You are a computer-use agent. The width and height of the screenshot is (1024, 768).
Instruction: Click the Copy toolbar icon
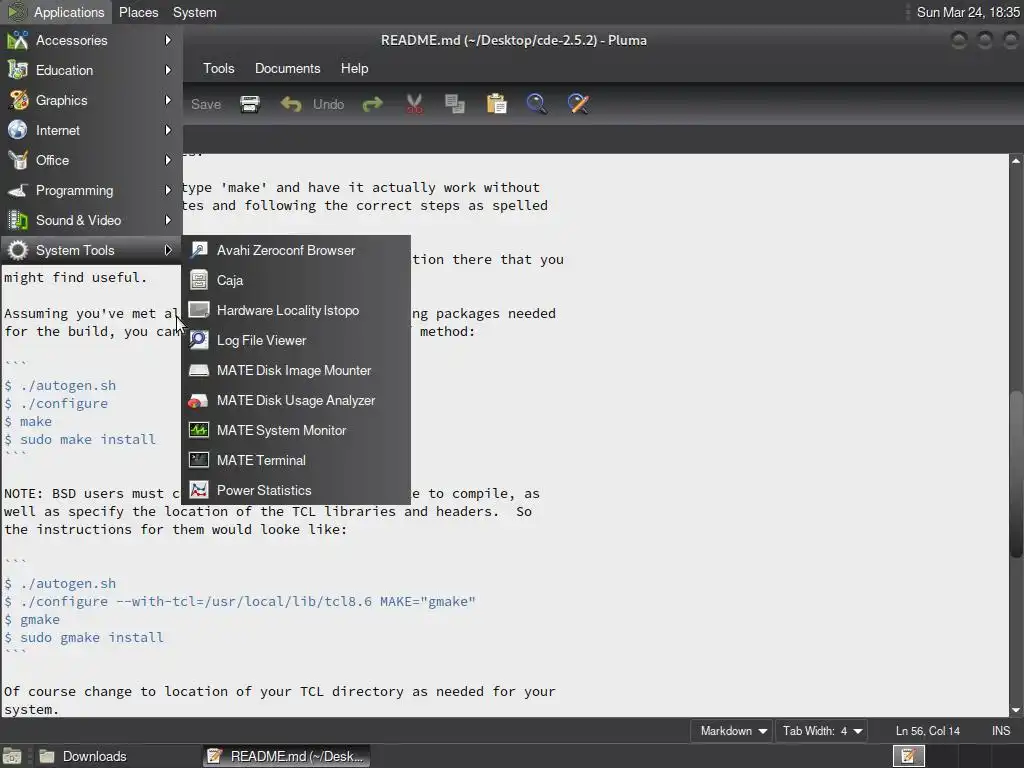point(455,104)
